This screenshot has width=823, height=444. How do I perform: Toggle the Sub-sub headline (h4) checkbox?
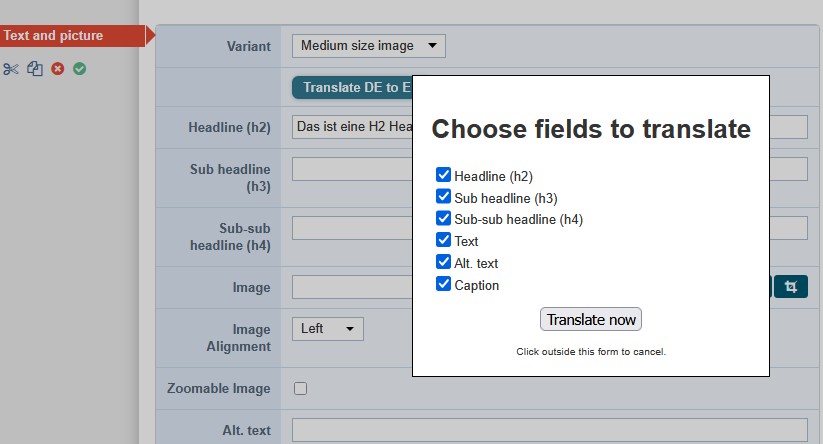coord(444,218)
